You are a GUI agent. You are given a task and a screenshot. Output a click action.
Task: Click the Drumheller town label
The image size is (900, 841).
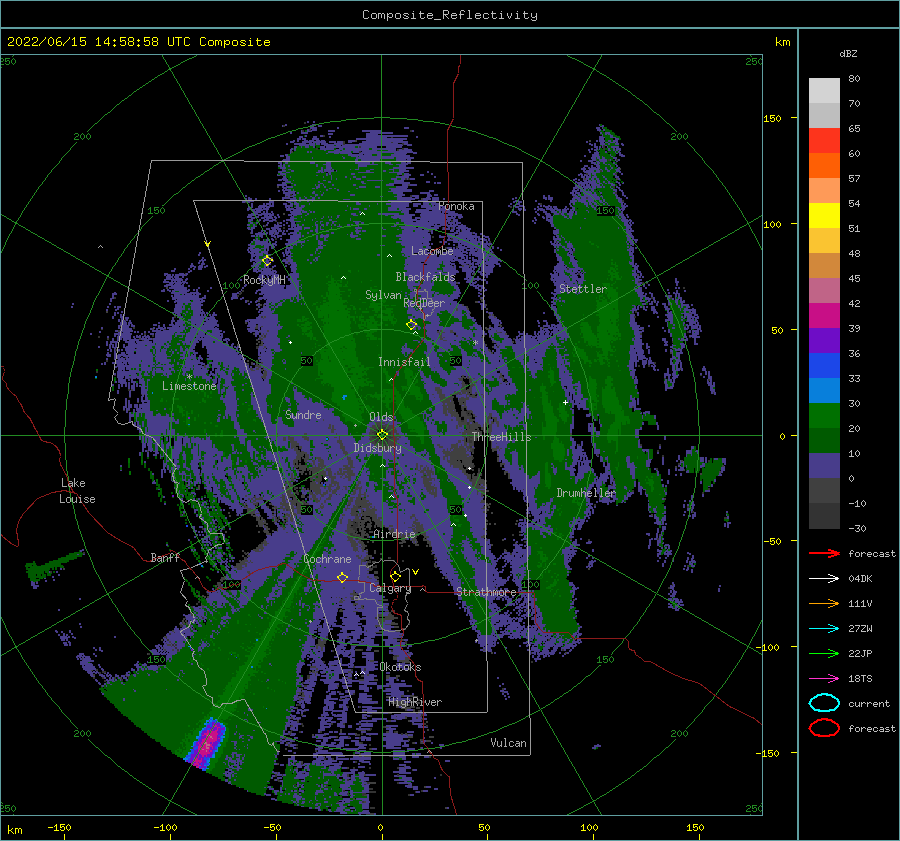pyautogui.click(x=586, y=493)
